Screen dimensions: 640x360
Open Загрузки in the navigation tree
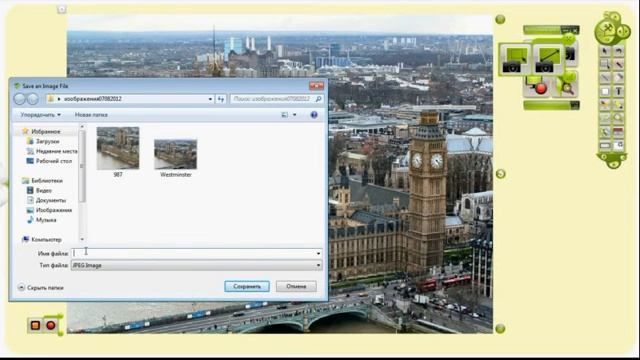click(43, 141)
